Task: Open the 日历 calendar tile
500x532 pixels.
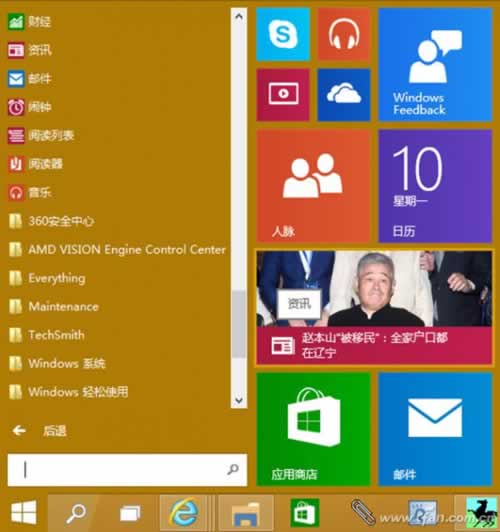Action: [x=435, y=186]
